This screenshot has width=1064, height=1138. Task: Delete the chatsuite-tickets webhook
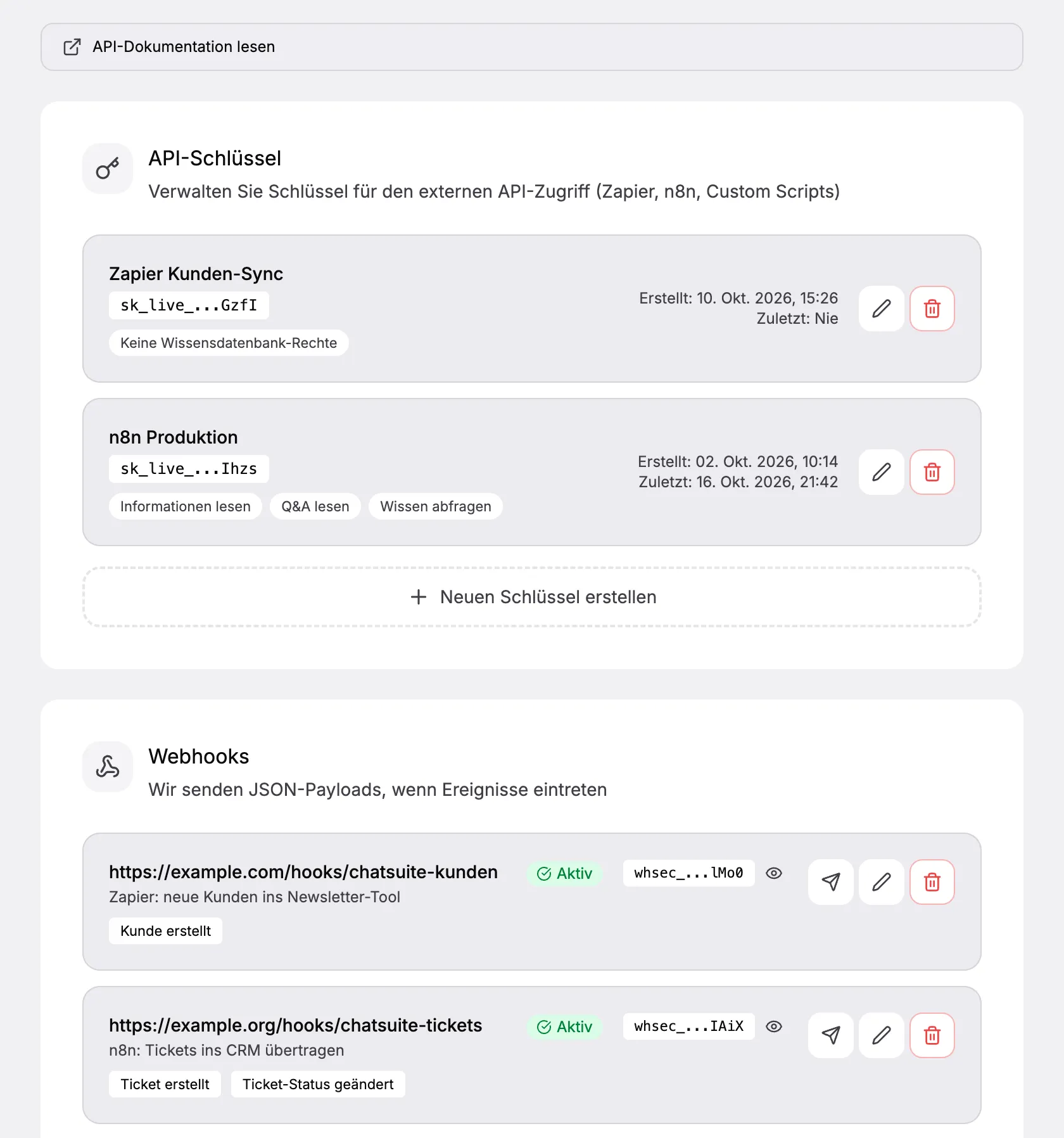(932, 1035)
